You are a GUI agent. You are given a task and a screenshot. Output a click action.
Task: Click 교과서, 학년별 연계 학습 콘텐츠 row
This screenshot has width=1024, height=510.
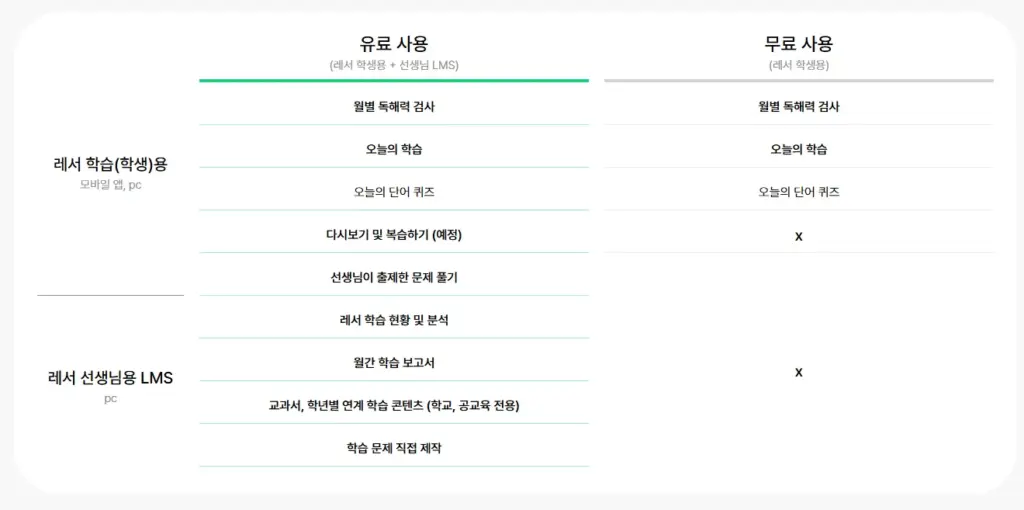(x=394, y=405)
